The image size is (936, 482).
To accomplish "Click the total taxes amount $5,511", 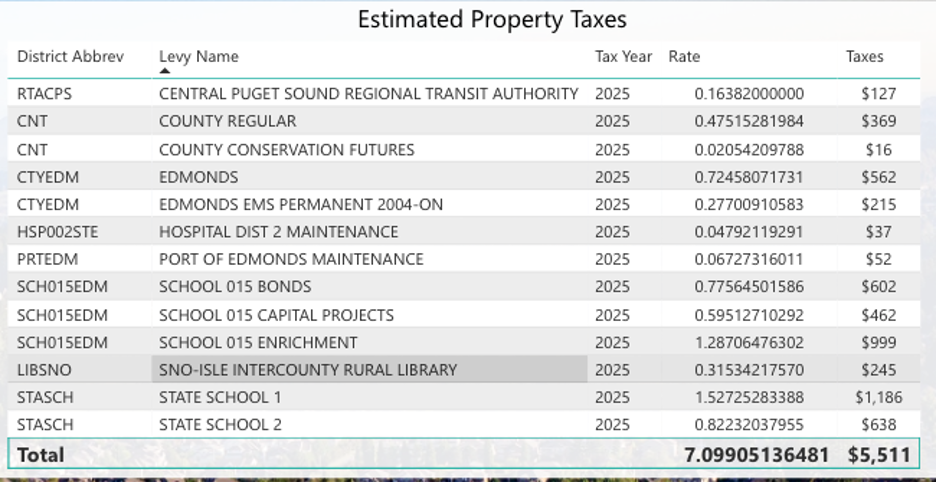I will click(x=879, y=454).
